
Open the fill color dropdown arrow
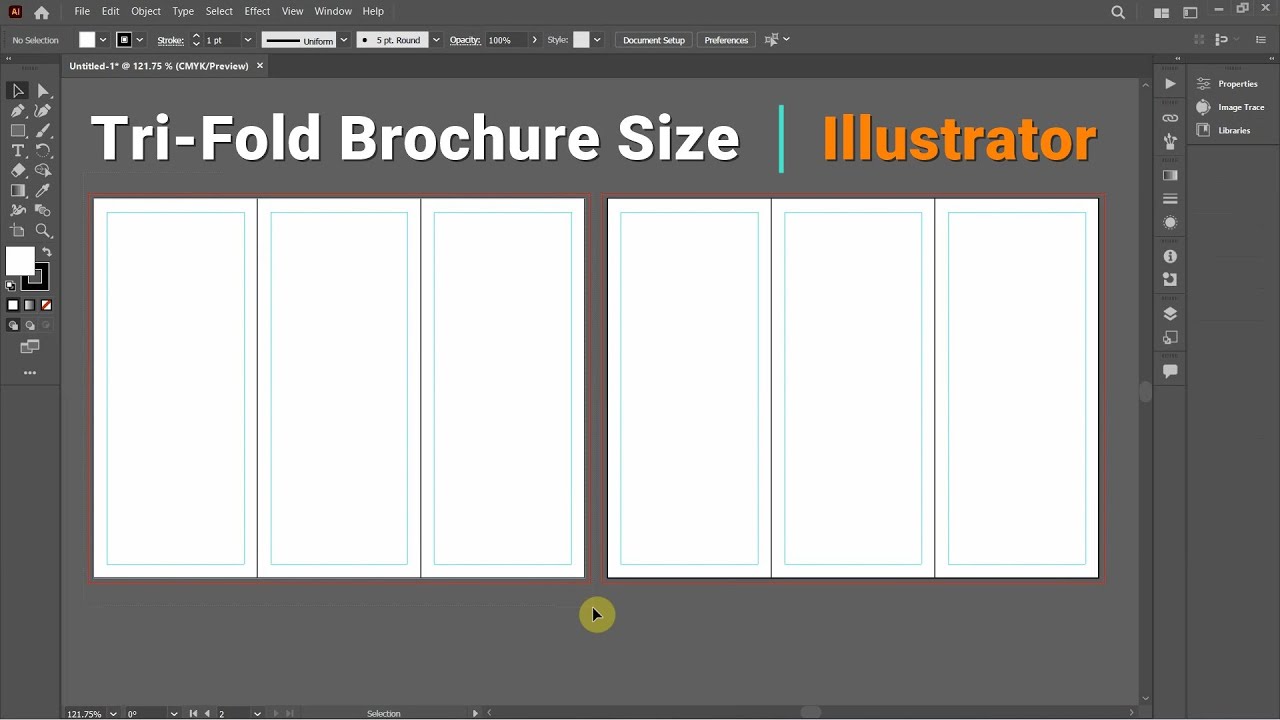pyautogui.click(x=103, y=40)
